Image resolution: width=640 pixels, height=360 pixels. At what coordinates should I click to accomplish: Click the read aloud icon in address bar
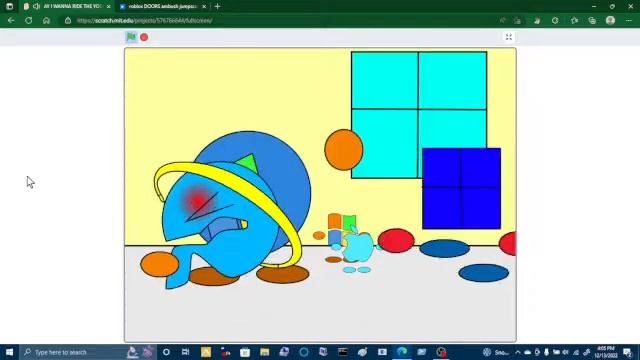(x=502, y=20)
